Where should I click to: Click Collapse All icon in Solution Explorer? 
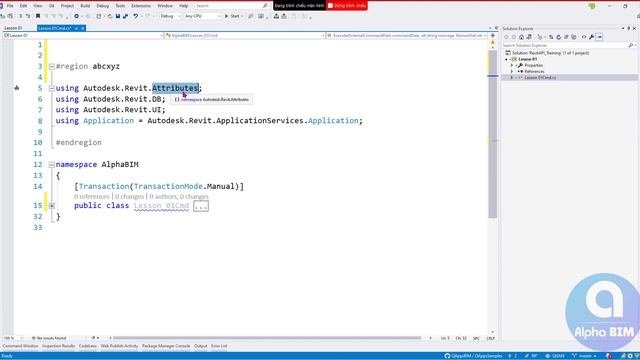click(566, 37)
